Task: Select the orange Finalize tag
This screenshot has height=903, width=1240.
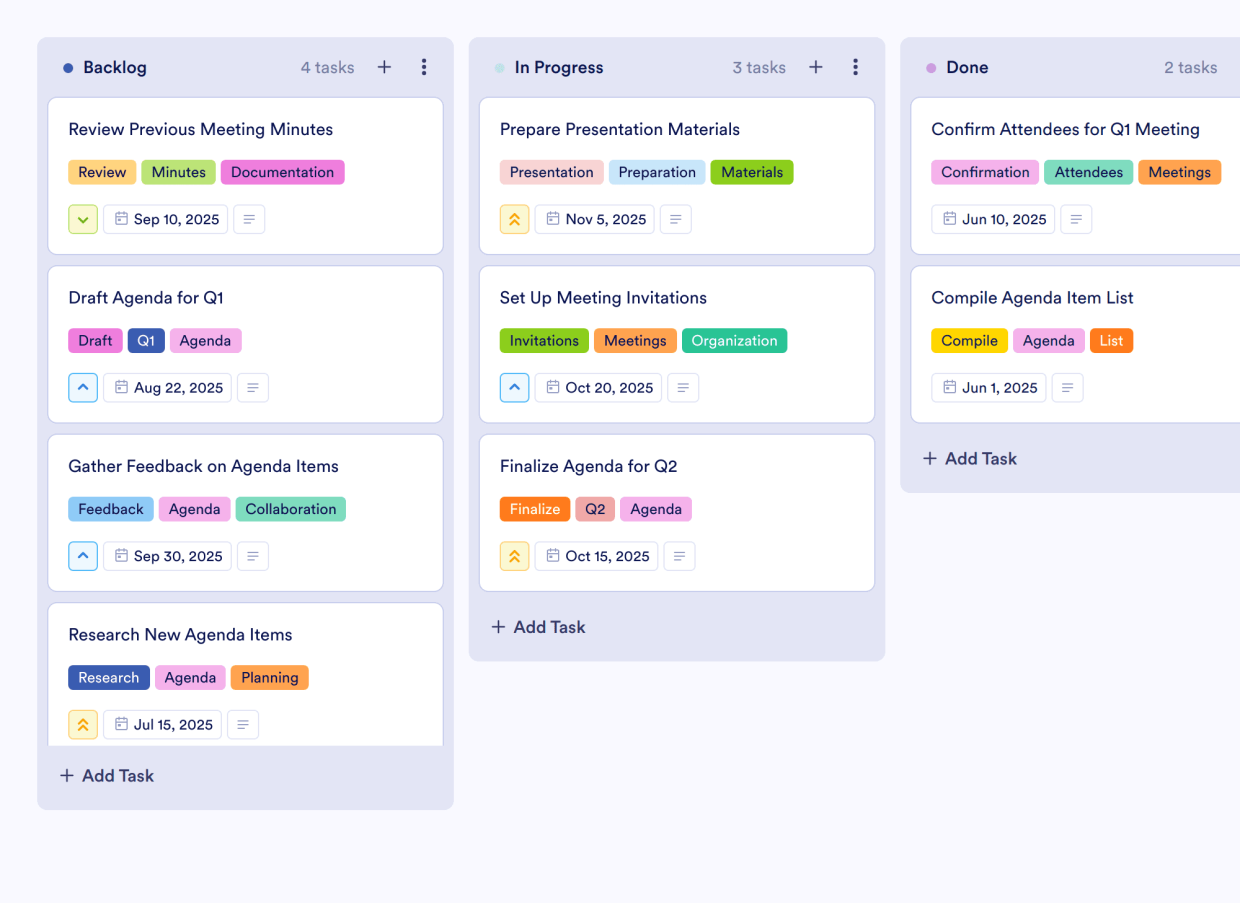Action: (x=535, y=509)
